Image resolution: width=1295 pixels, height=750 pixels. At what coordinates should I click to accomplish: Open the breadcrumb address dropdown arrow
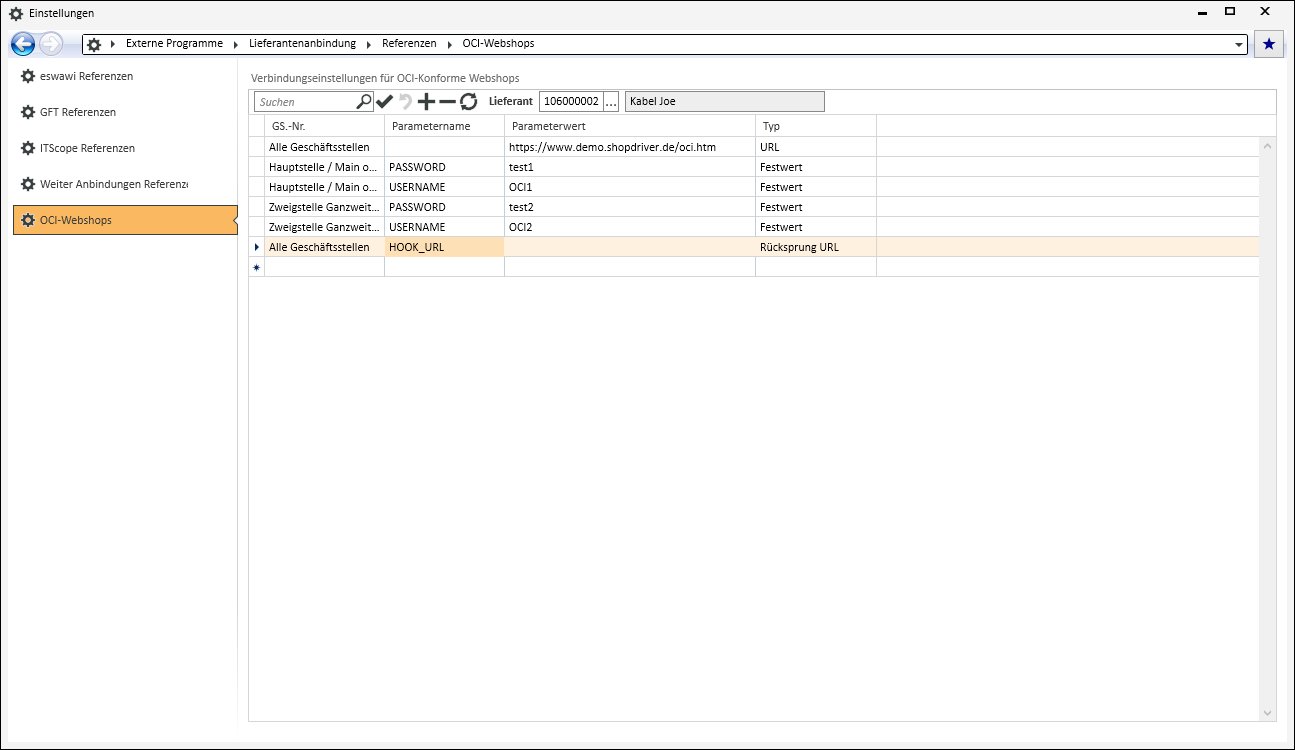click(1240, 45)
